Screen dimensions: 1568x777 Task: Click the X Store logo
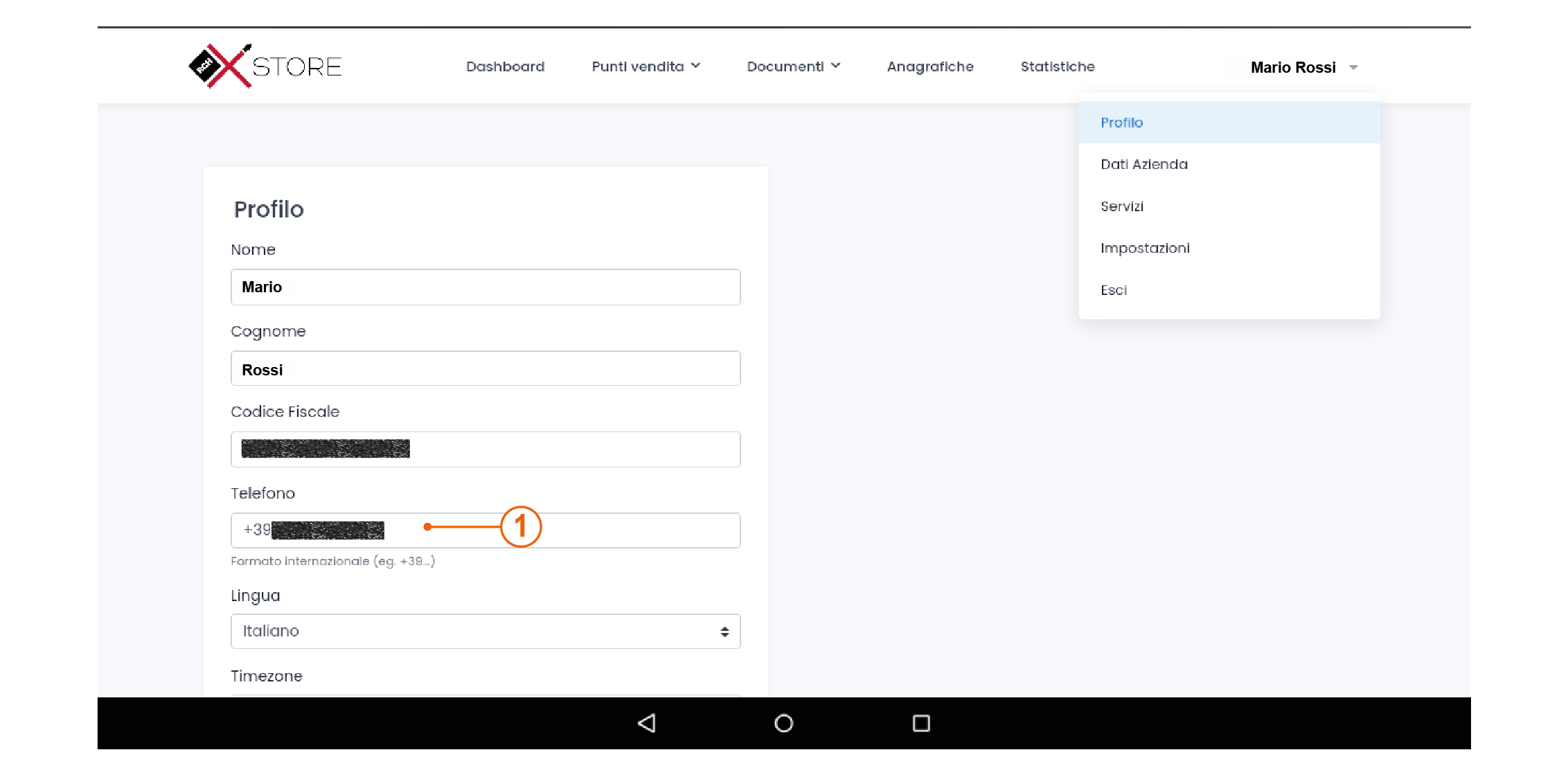point(265,66)
